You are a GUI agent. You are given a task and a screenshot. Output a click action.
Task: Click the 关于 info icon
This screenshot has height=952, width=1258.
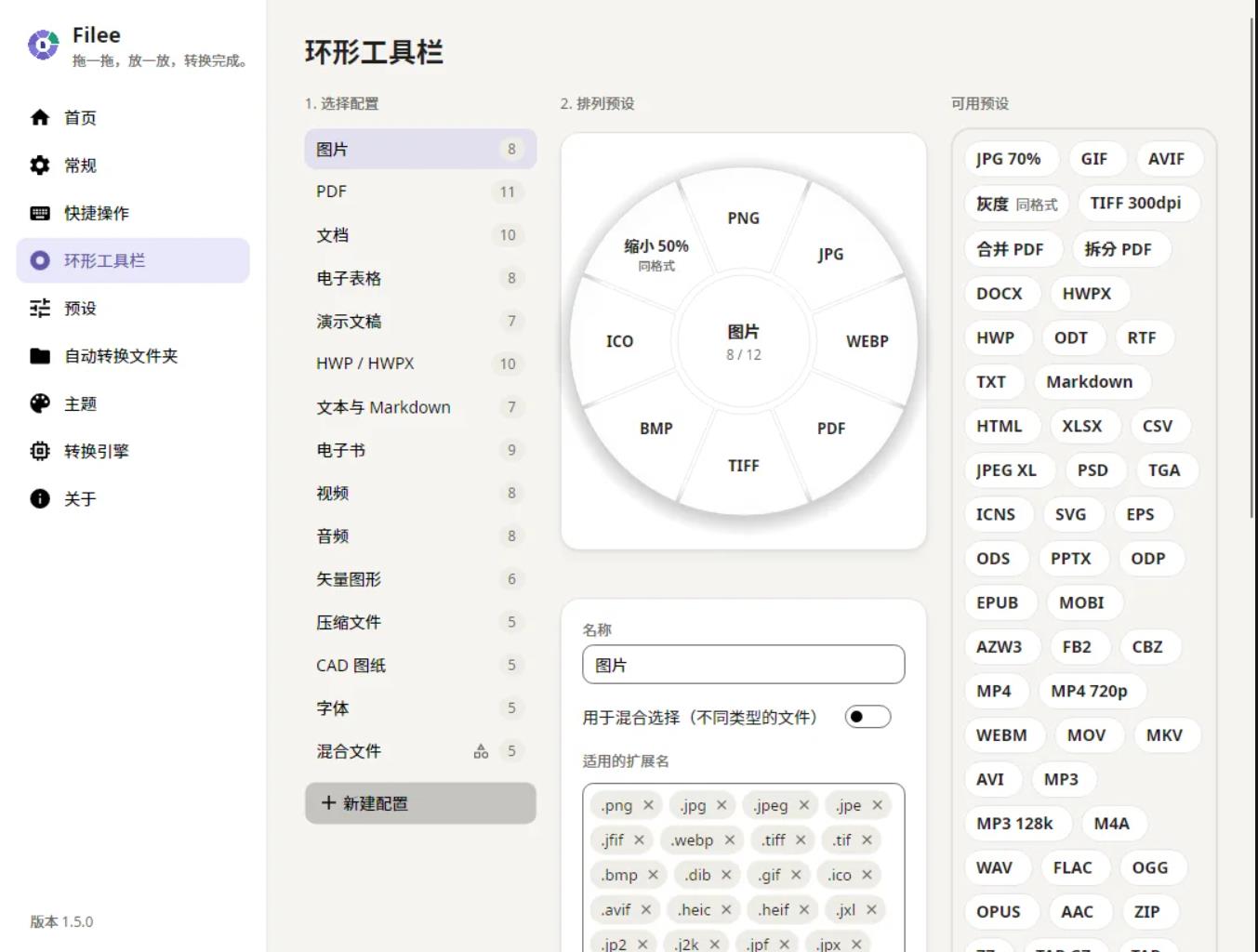click(40, 498)
